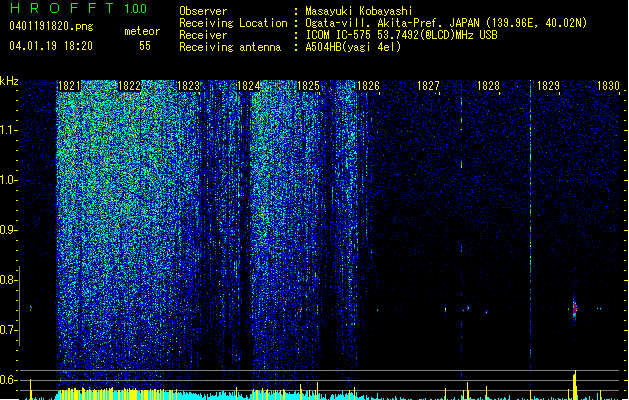Click the 1826 time marker

(368, 86)
